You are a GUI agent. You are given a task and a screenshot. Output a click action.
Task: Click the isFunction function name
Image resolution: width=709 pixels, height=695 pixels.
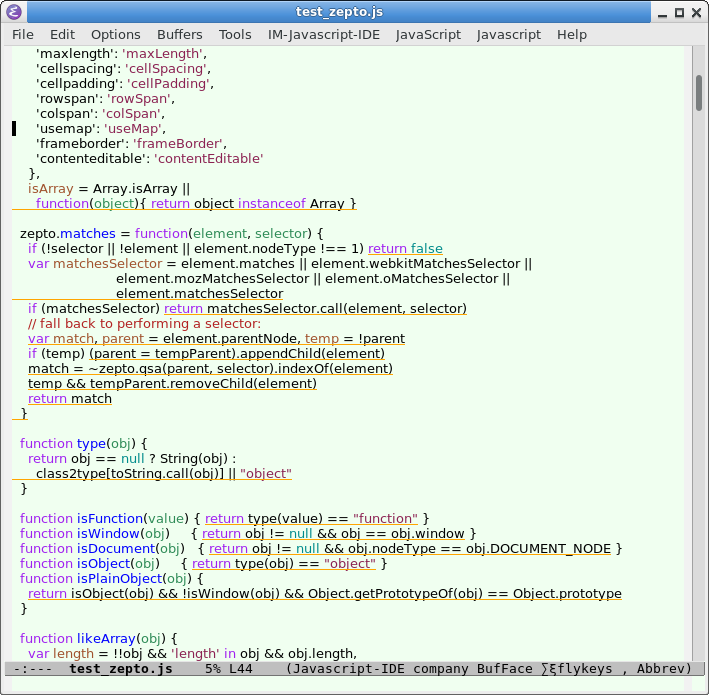coord(110,519)
